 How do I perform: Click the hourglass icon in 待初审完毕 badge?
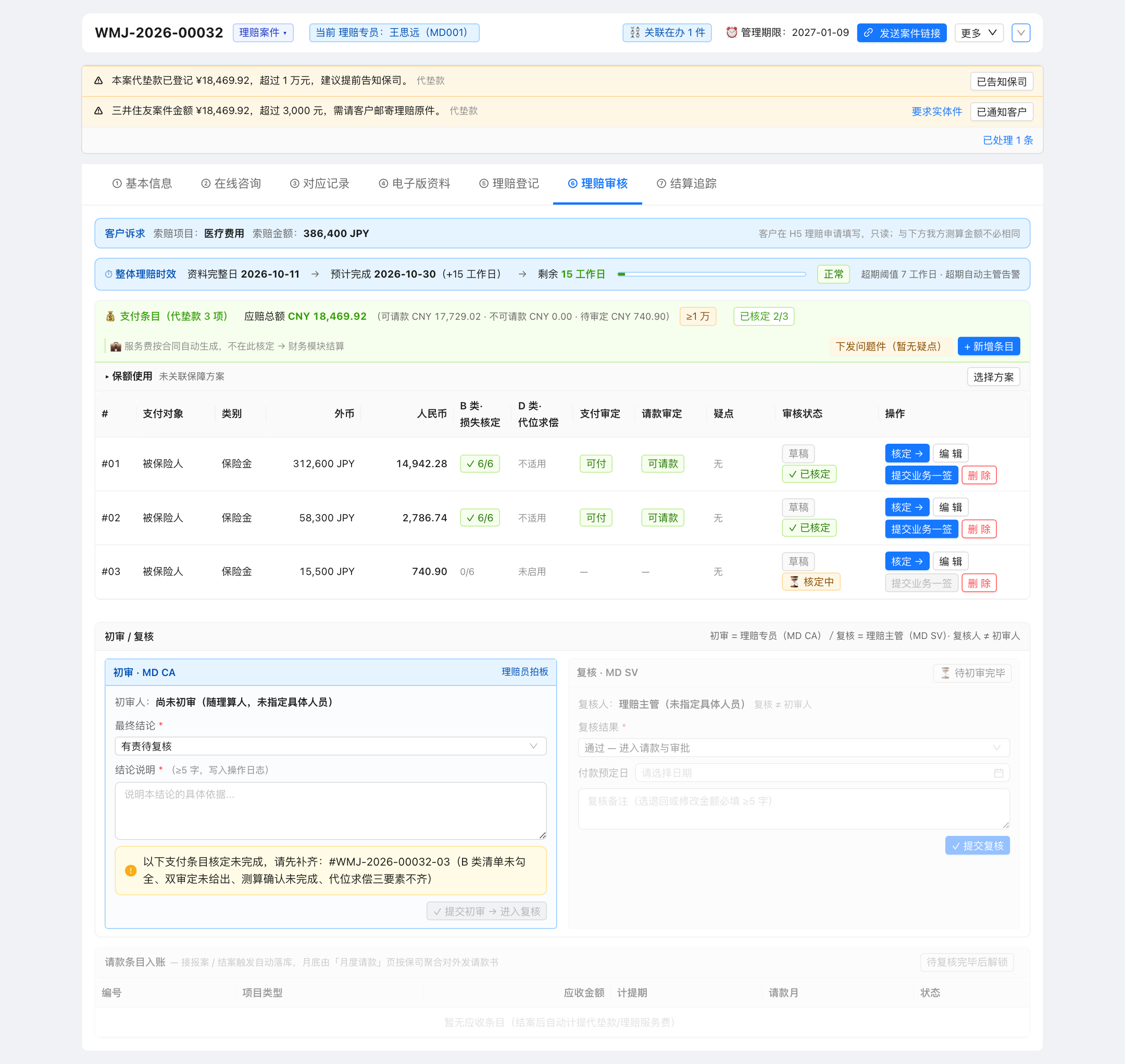945,673
